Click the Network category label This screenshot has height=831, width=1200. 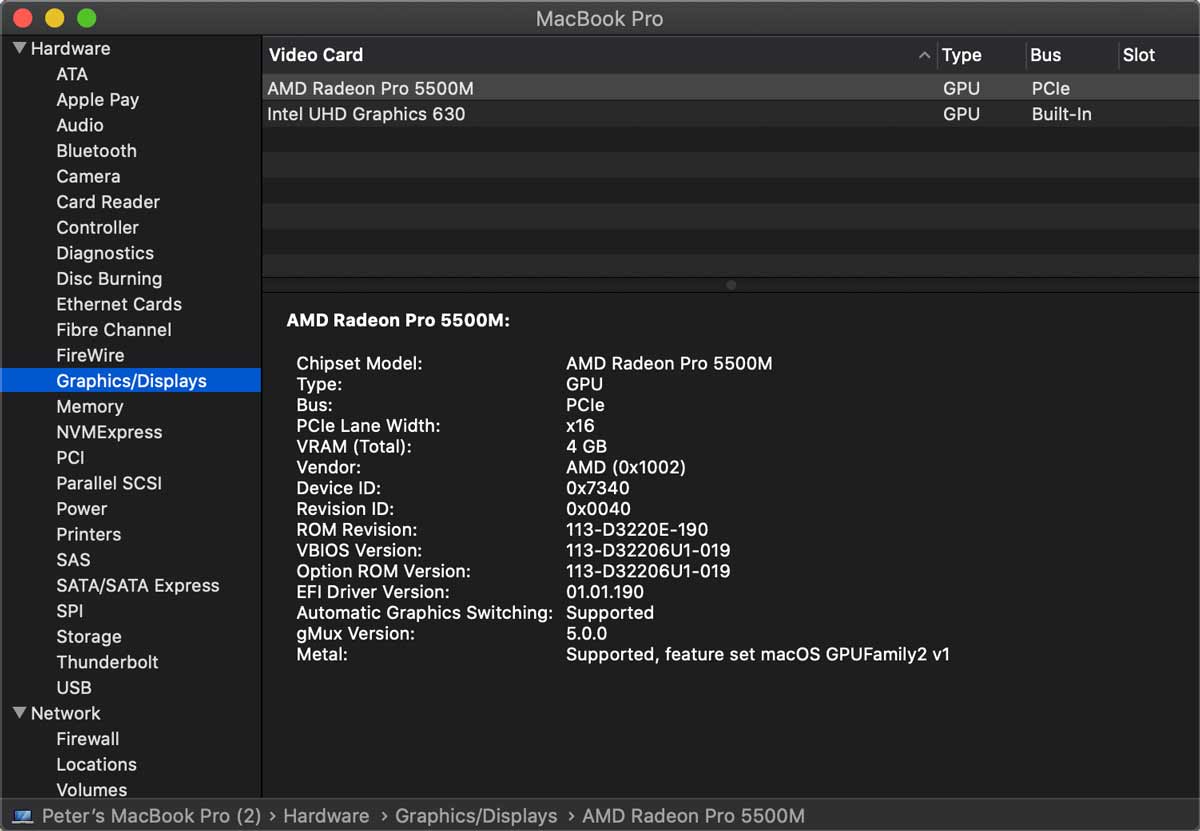[x=65, y=713]
